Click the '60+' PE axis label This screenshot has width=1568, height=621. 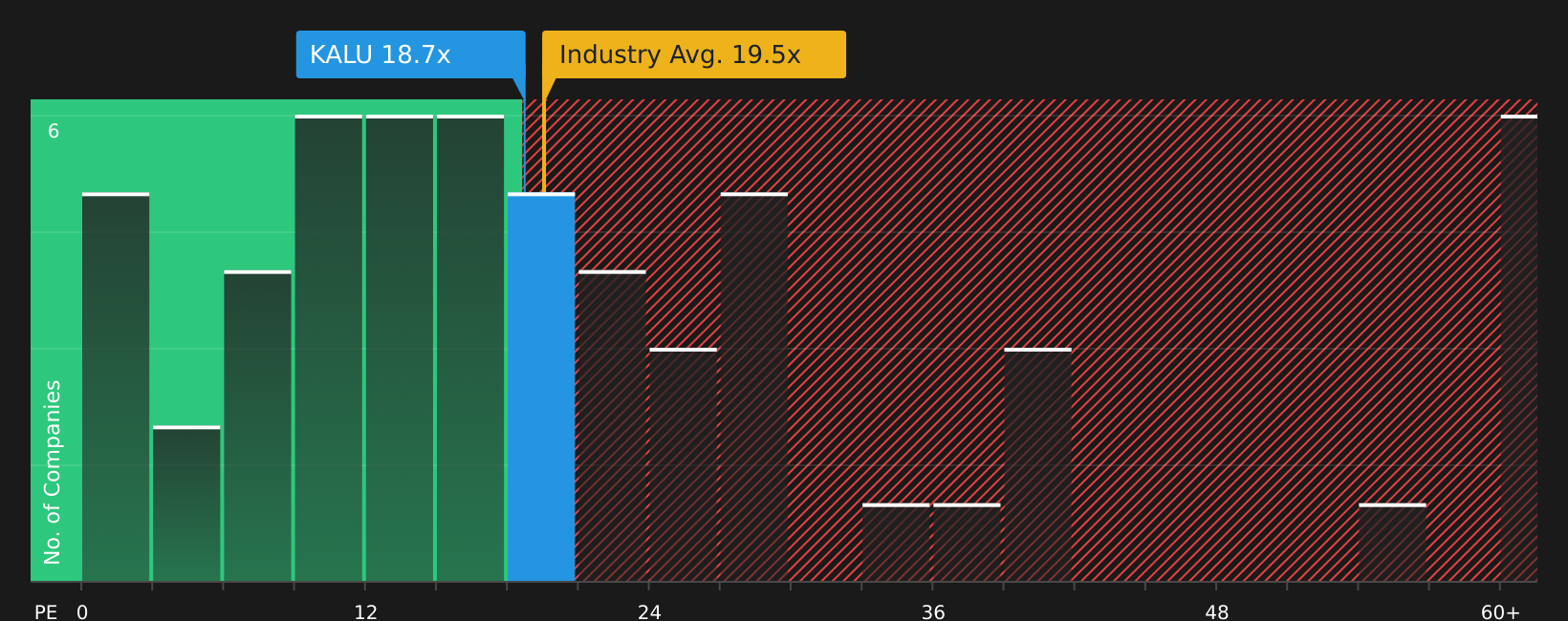pos(1500,612)
